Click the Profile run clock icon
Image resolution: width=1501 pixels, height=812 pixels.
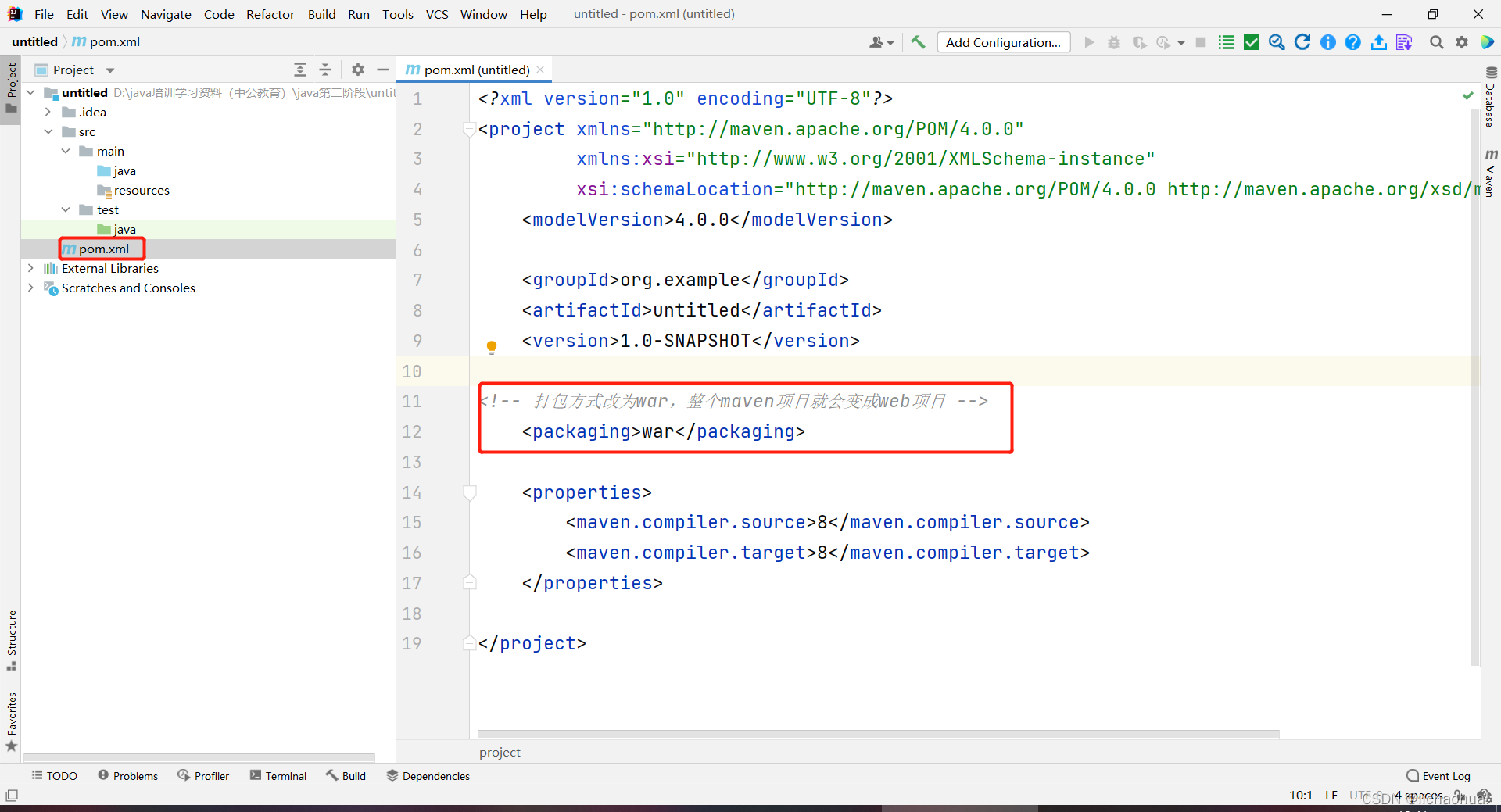tap(1163, 42)
